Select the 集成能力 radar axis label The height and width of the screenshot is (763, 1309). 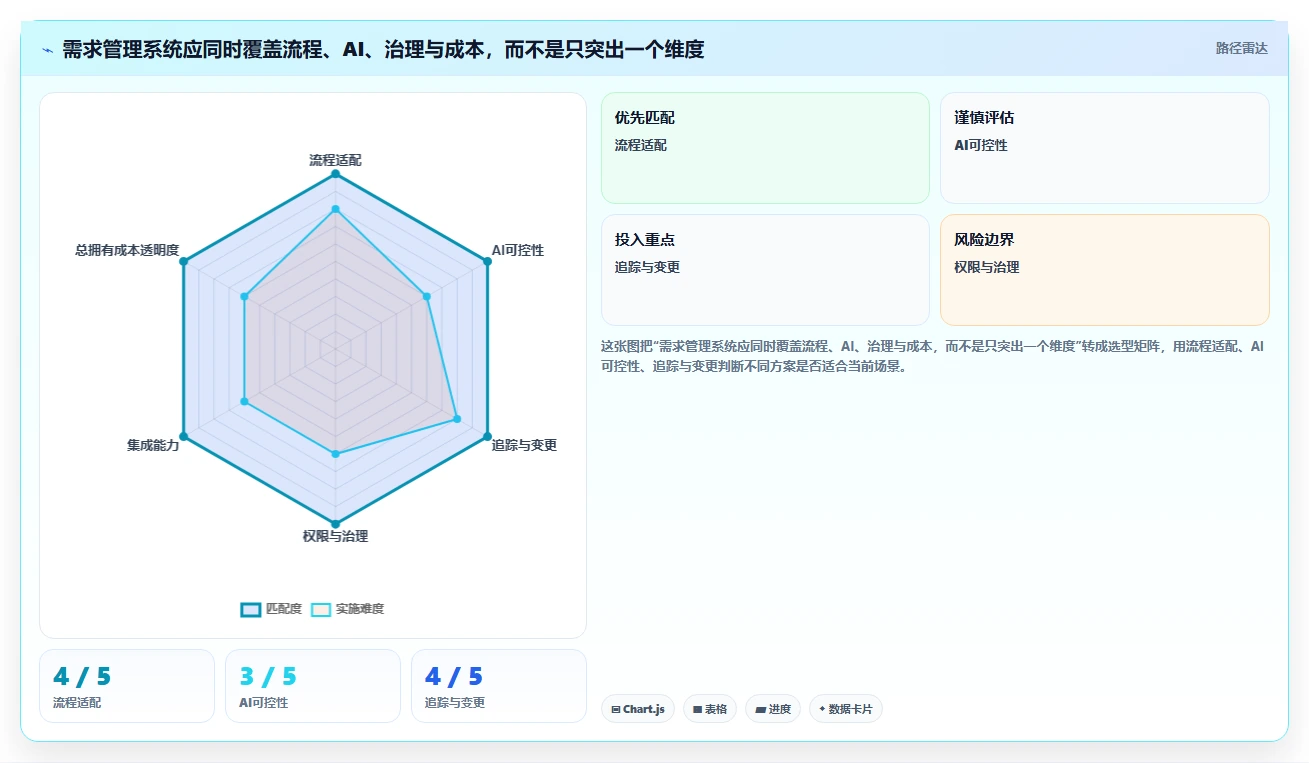click(x=153, y=445)
